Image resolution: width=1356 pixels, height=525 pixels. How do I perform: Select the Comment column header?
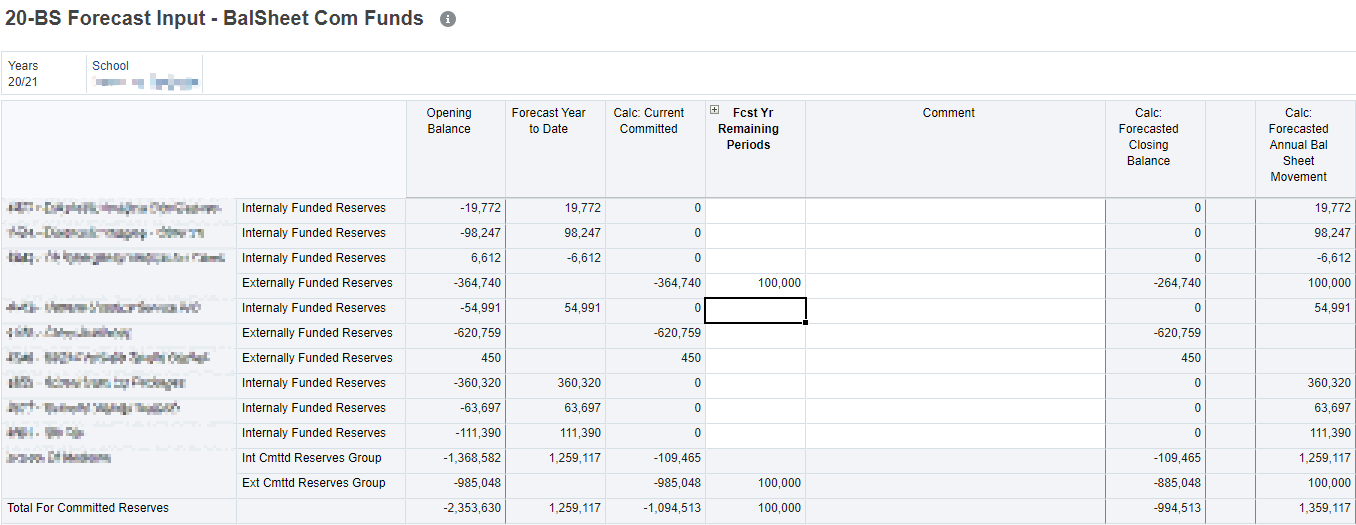(x=948, y=113)
